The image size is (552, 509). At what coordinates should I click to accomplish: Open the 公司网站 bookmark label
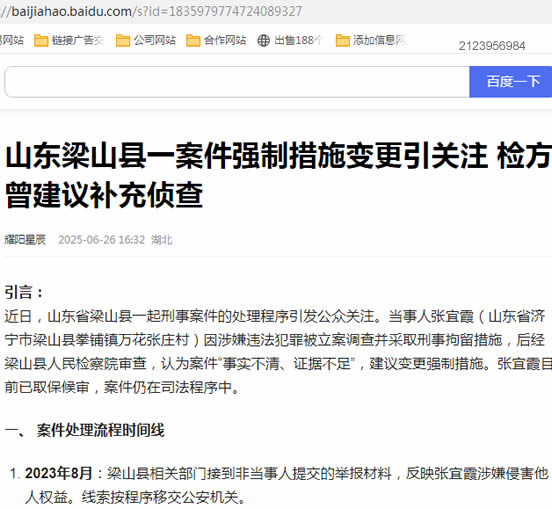[154, 40]
